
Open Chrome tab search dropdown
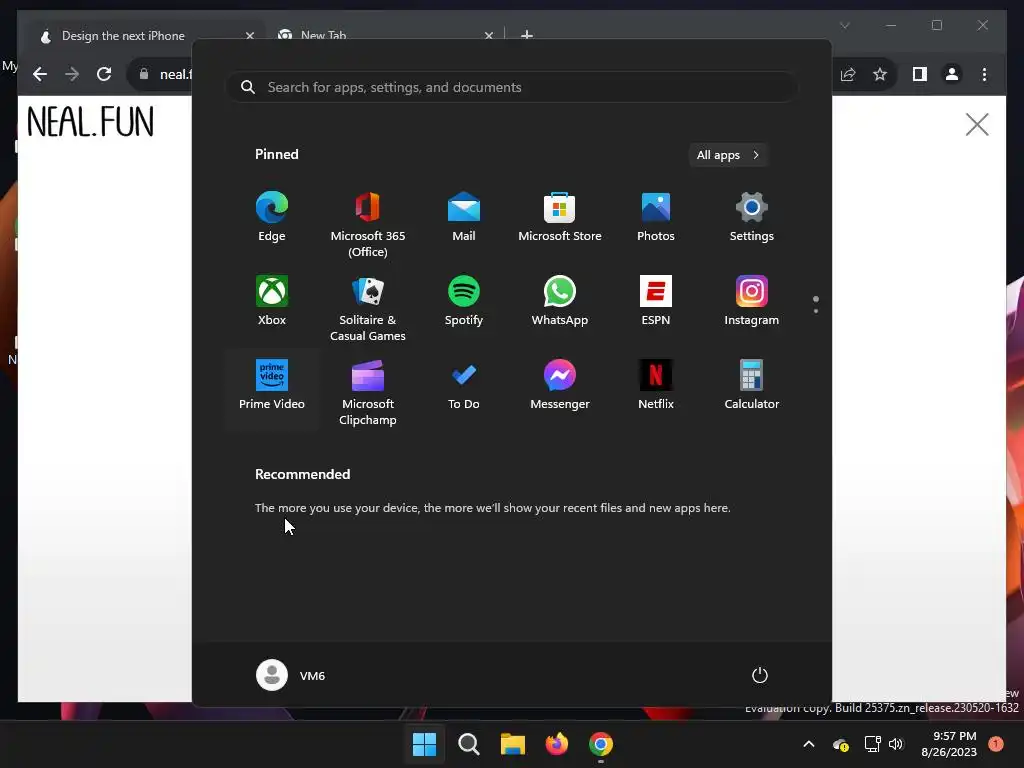pos(844,25)
